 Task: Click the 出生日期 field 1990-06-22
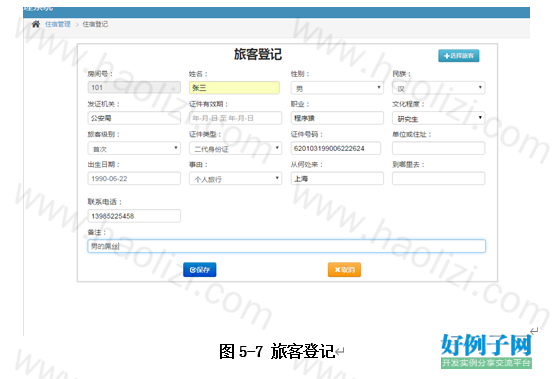[x=134, y=178]
